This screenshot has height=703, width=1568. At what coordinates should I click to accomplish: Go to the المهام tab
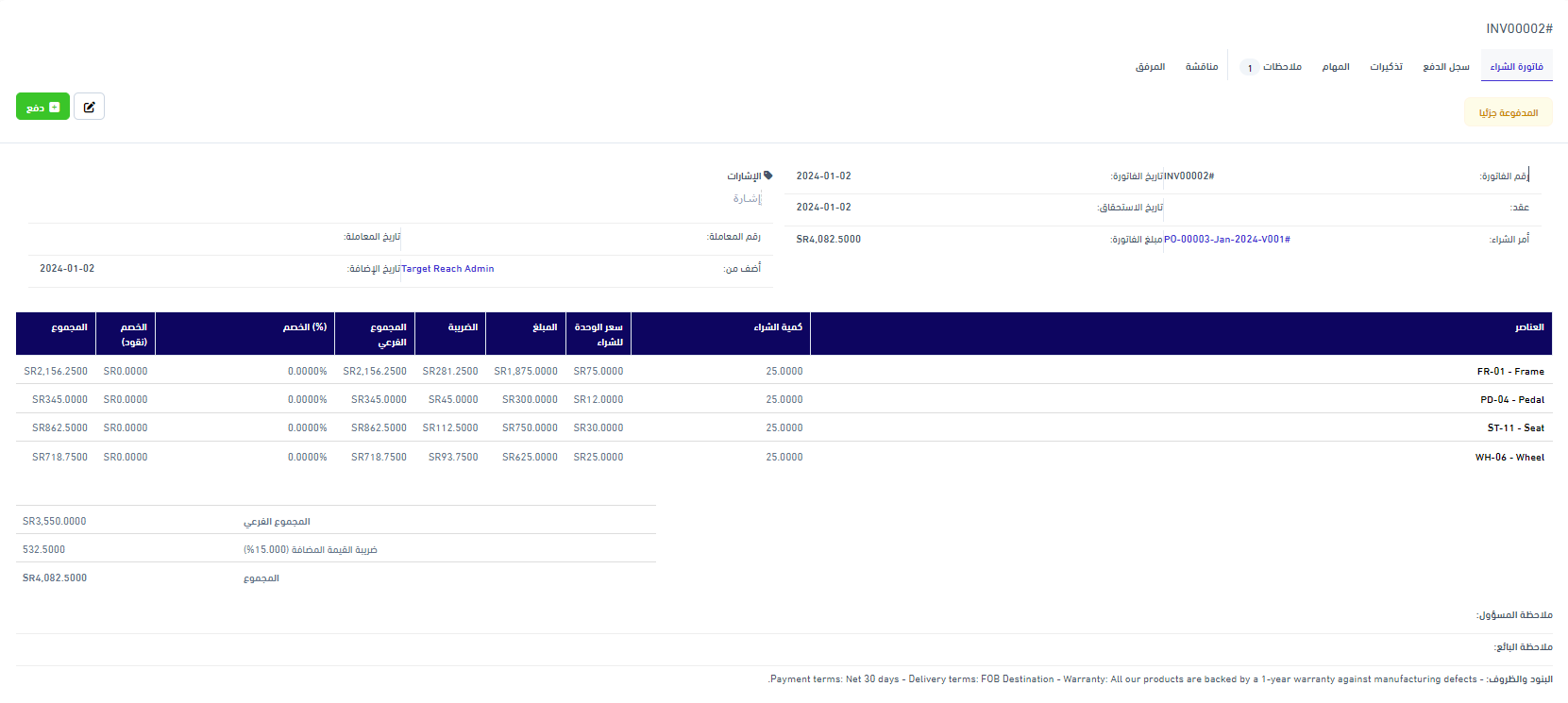[x=1335, y=67]
